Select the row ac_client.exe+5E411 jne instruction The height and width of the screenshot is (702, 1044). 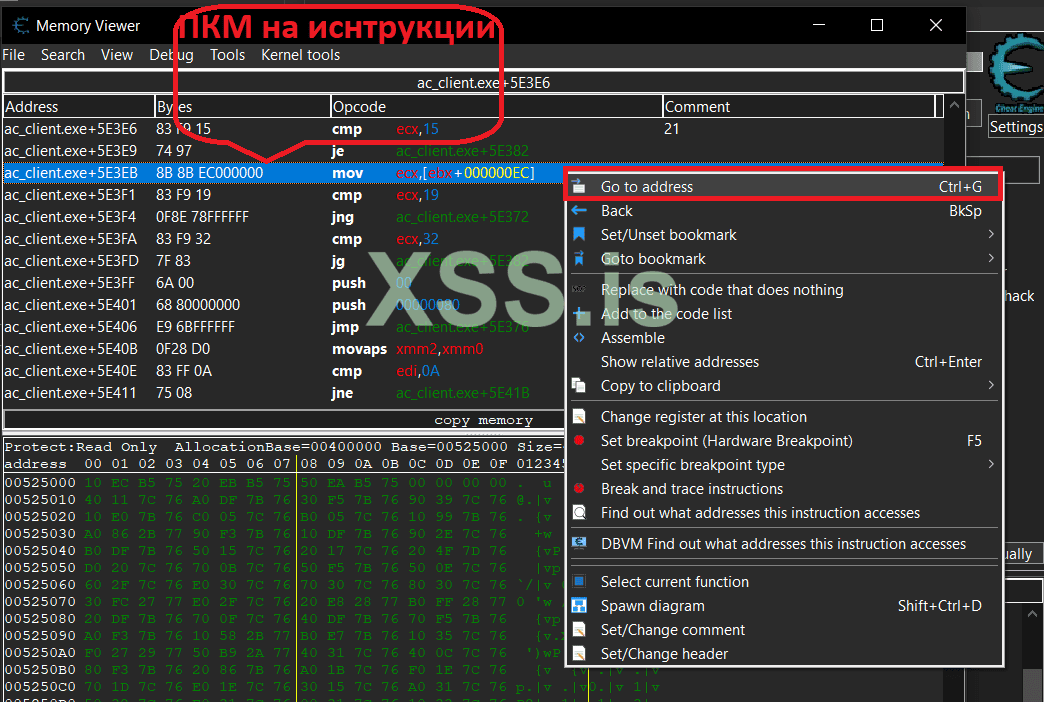(284, 392)
